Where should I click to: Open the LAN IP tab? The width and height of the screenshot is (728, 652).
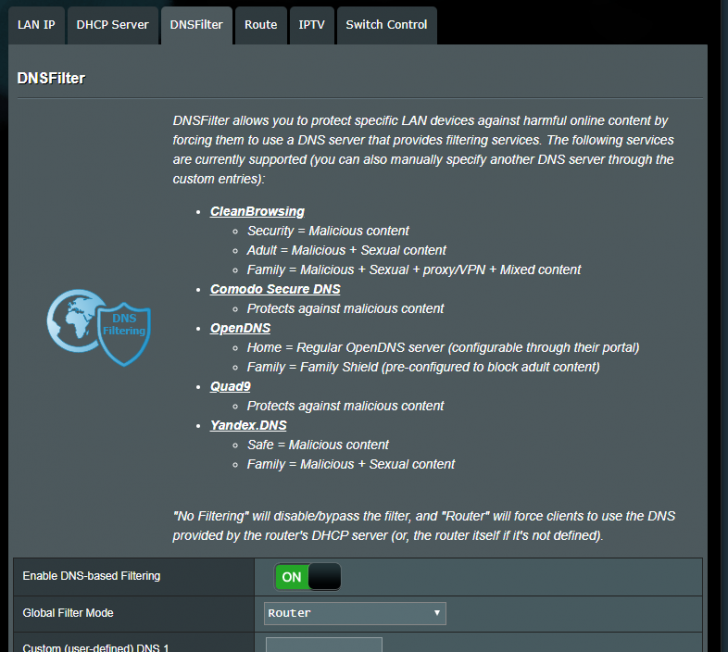click(36, 25)
